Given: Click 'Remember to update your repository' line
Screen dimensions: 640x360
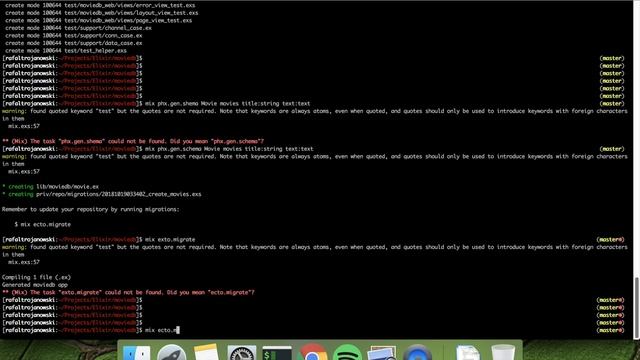Looking at the screenshot, I should [90, 209].
